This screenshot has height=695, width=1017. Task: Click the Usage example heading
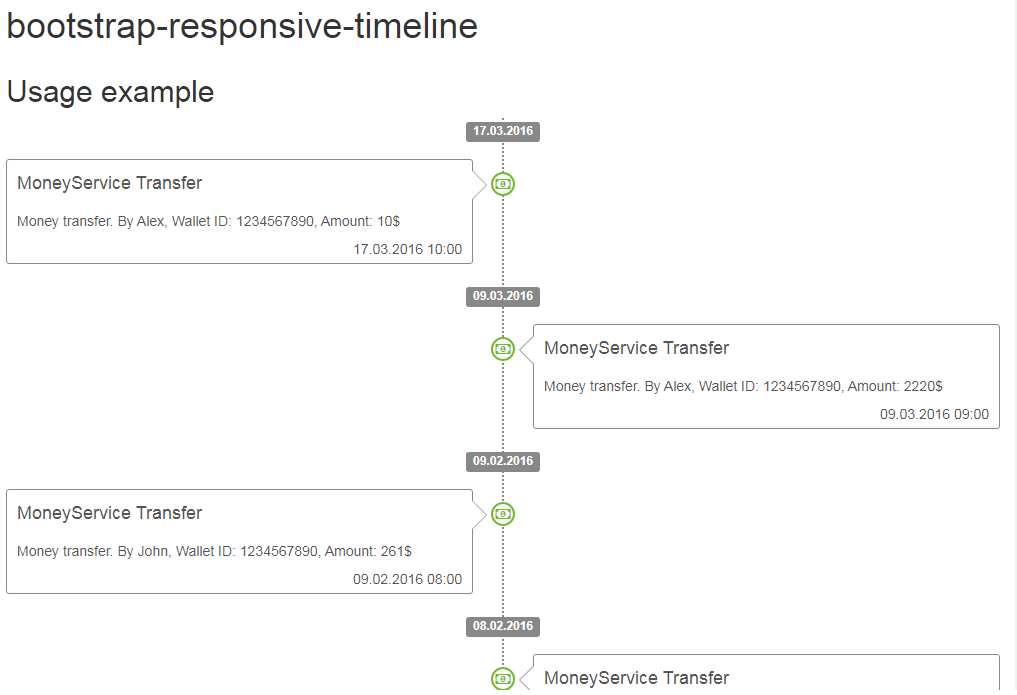110,92
